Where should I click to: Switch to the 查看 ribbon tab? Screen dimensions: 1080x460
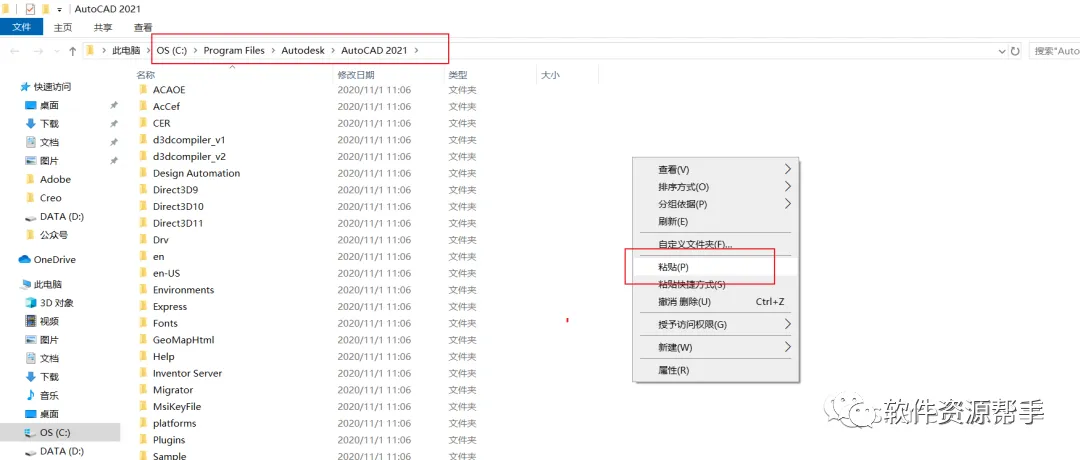[143, 28]
